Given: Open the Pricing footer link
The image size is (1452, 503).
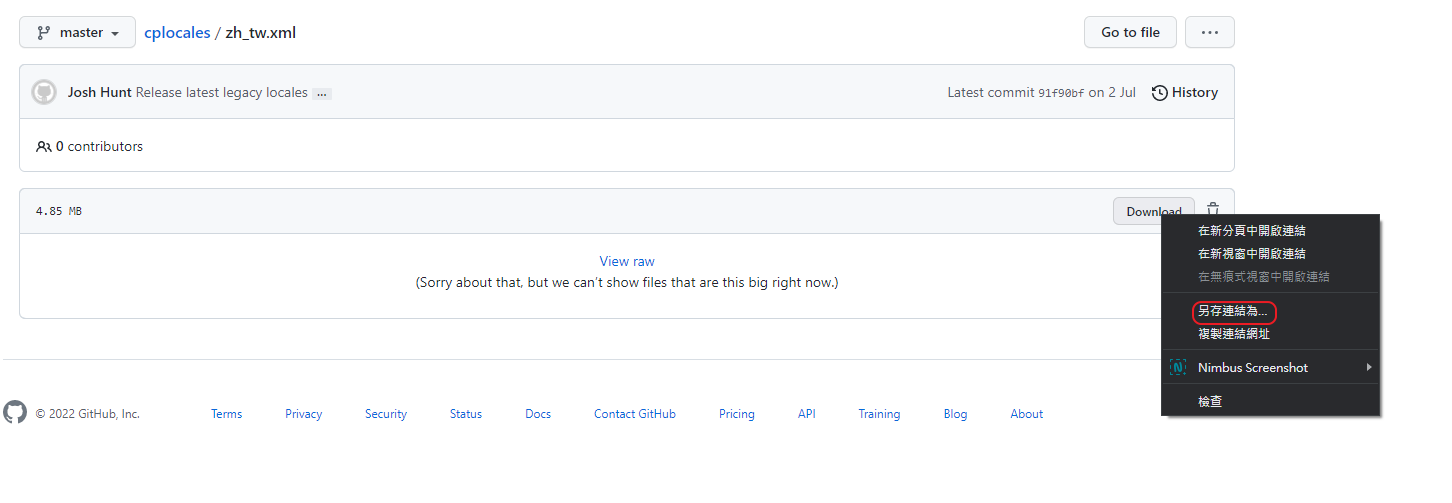Looking at the screenshot, I should (x=737, y=414).
